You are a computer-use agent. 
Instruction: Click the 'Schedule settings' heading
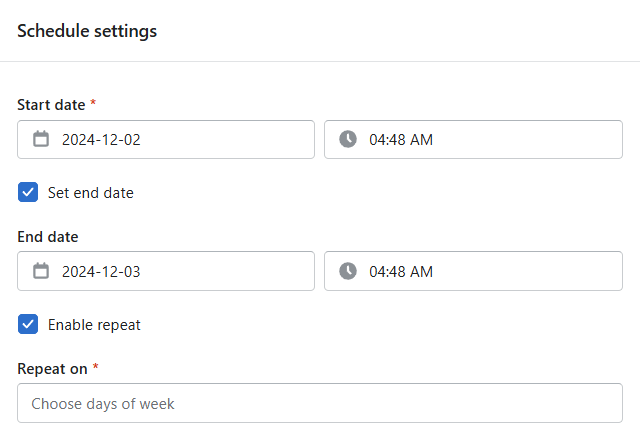(87, 31)
